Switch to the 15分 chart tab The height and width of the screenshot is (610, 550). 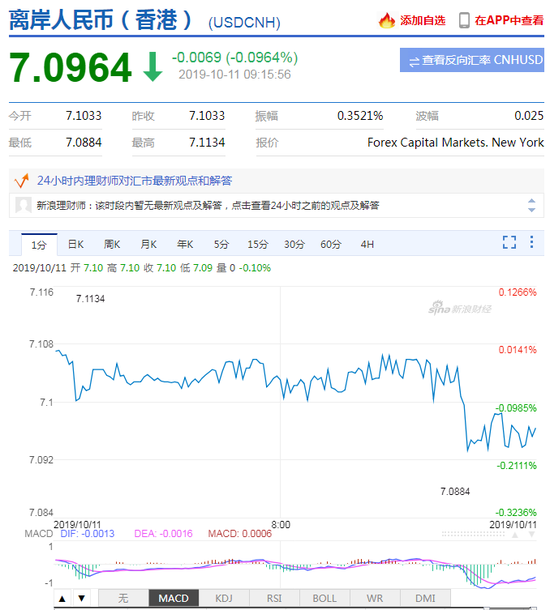coord(258,244)
